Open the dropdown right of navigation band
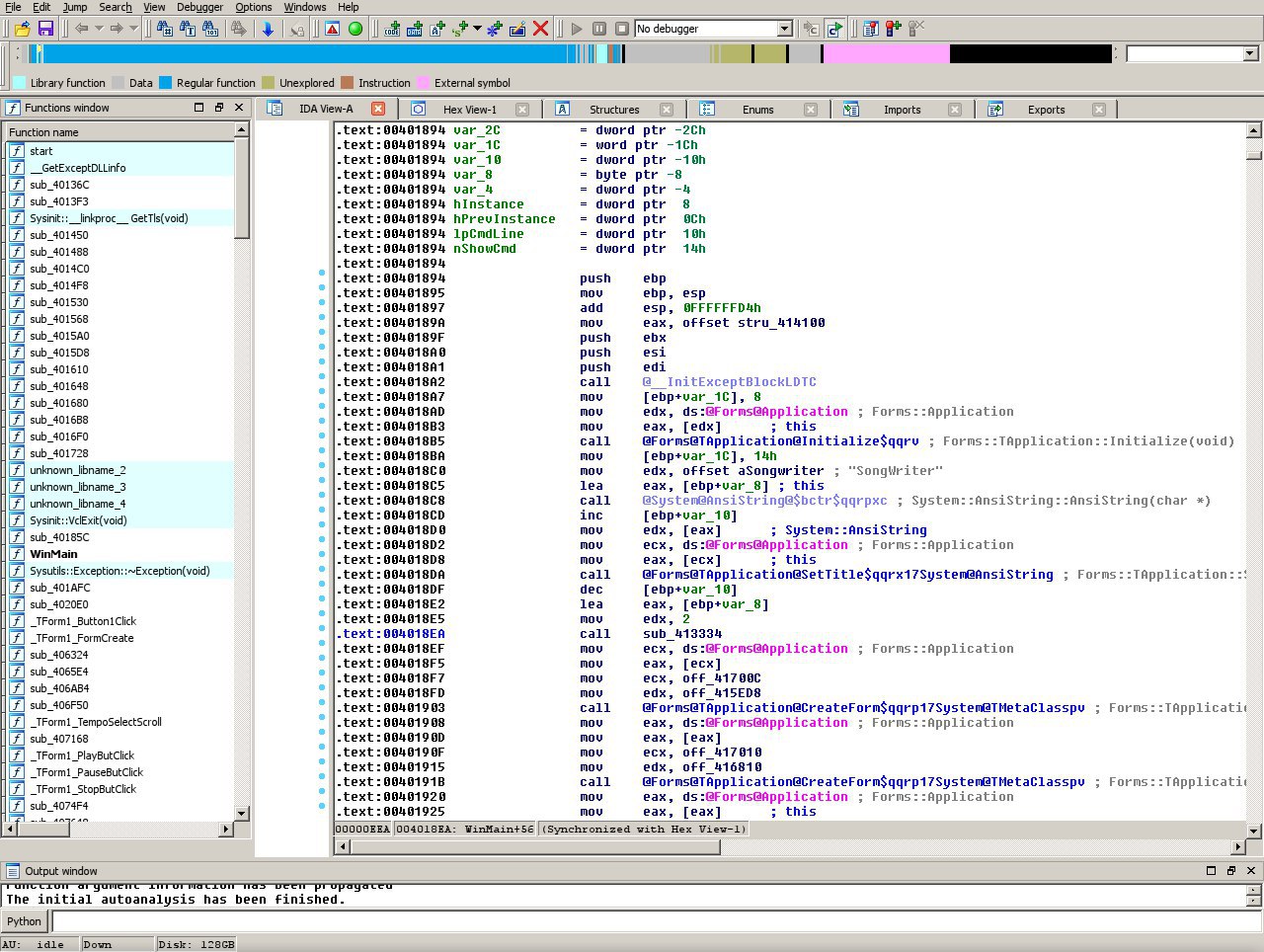 (1249, 53)
